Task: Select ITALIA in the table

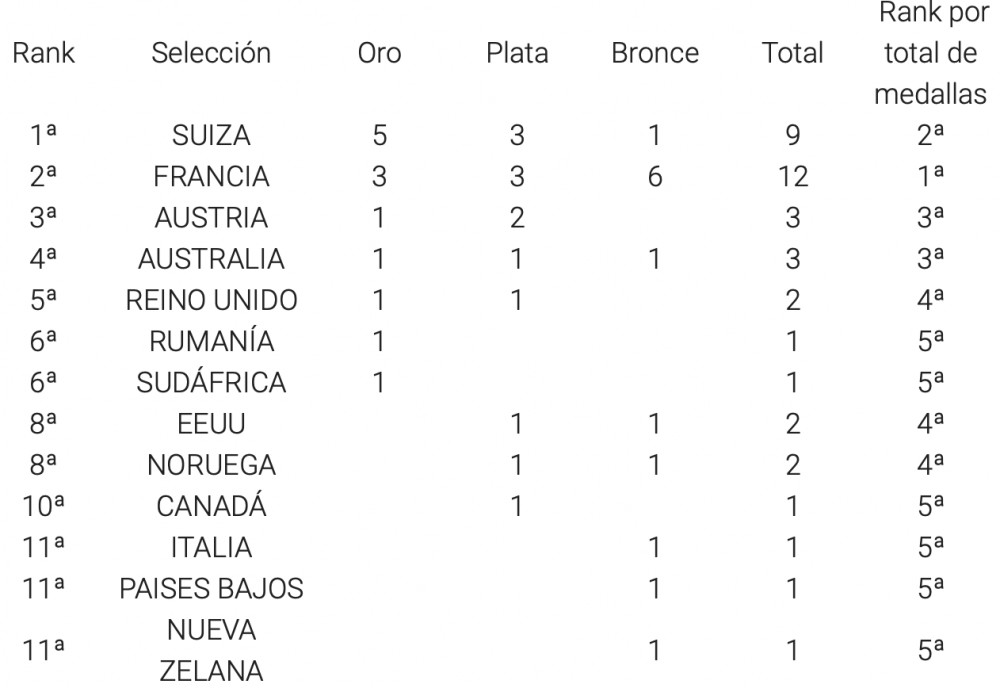Action: [211, 548]
